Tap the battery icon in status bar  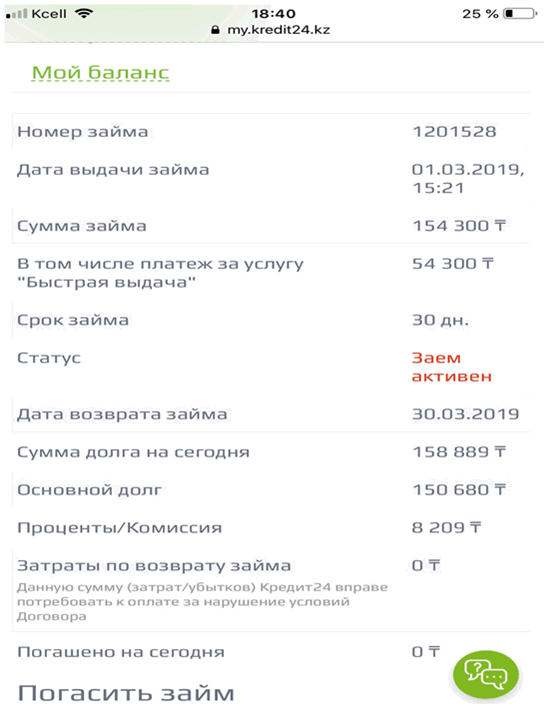pos(520,14)
